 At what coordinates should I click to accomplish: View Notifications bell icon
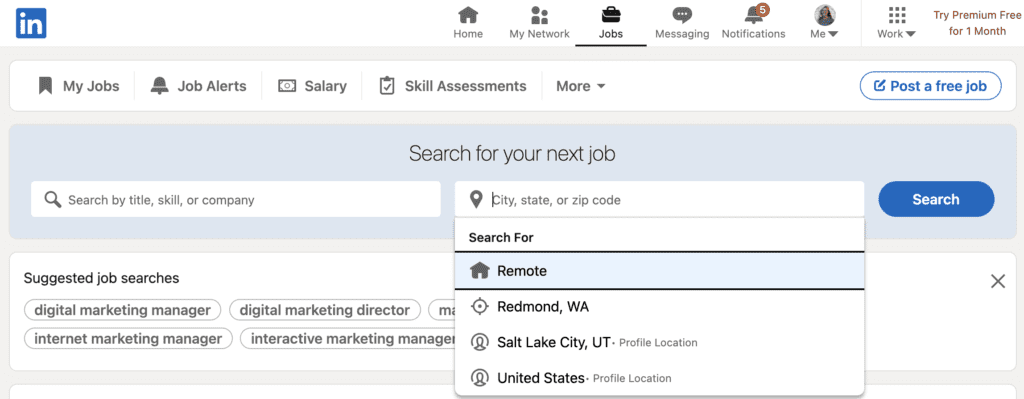point(754,15)
